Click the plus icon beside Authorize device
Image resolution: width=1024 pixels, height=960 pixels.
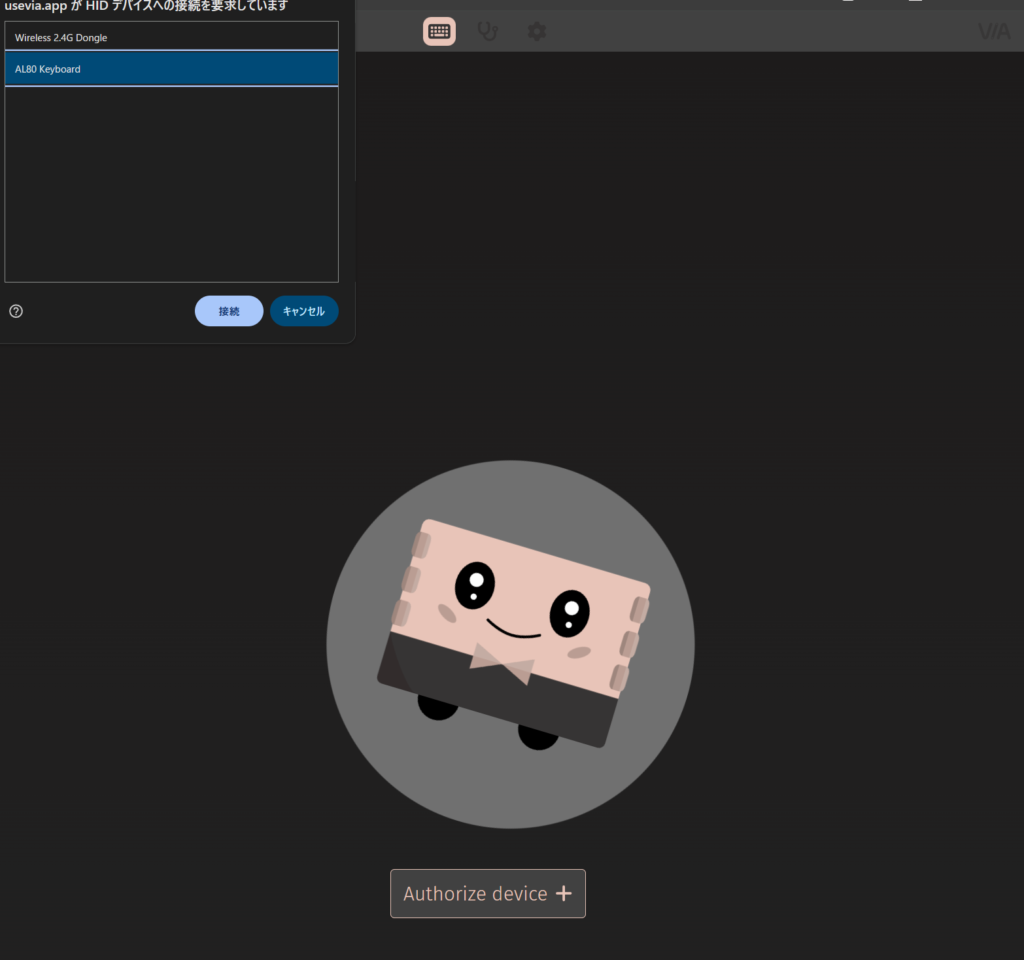tap(563, 894)
